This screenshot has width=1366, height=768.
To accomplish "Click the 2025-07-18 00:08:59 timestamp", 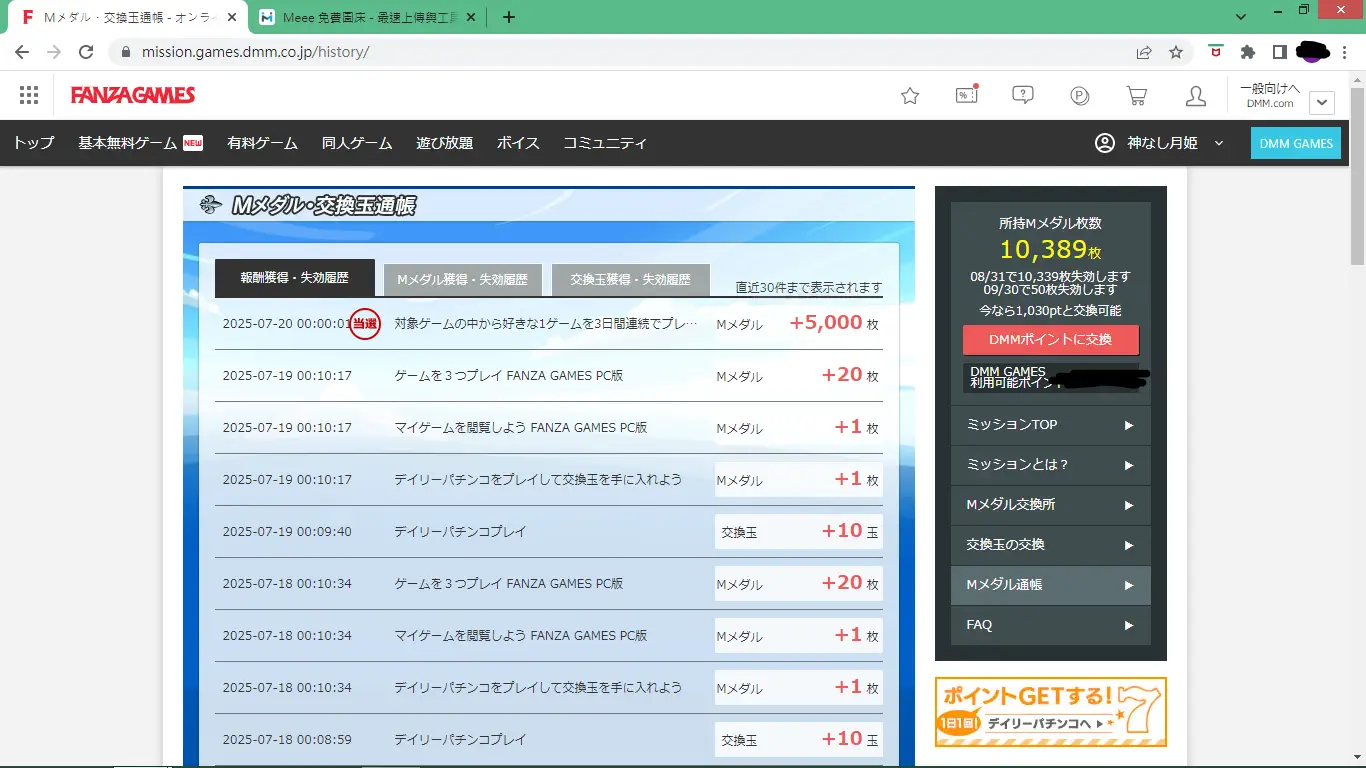I will 287,740.
